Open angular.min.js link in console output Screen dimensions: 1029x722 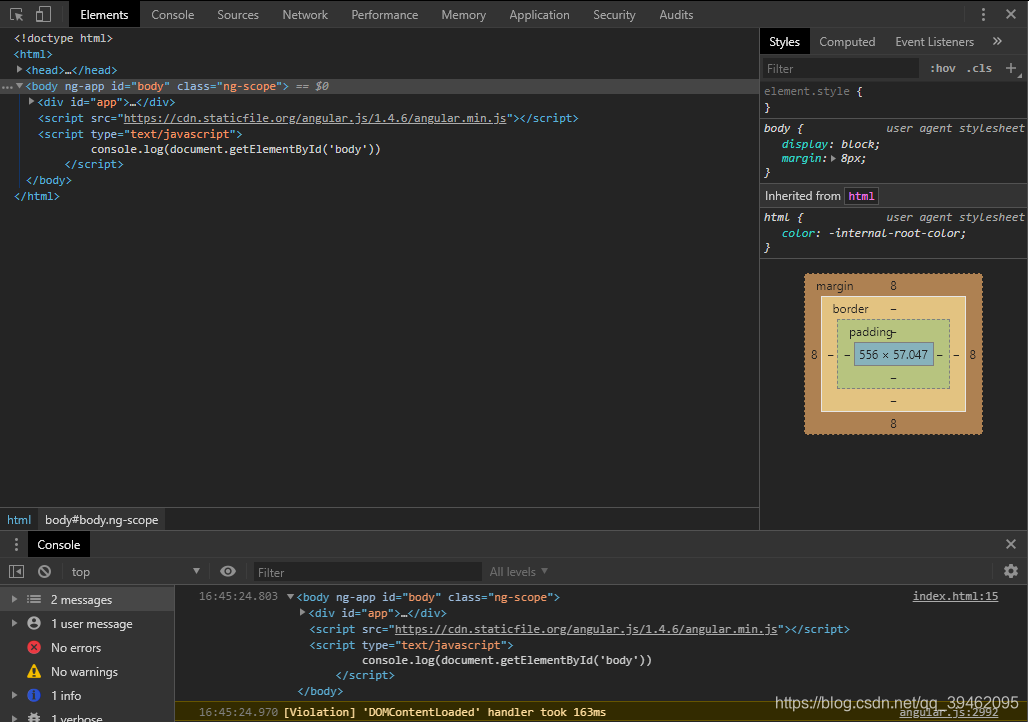[x=586, y=629]
